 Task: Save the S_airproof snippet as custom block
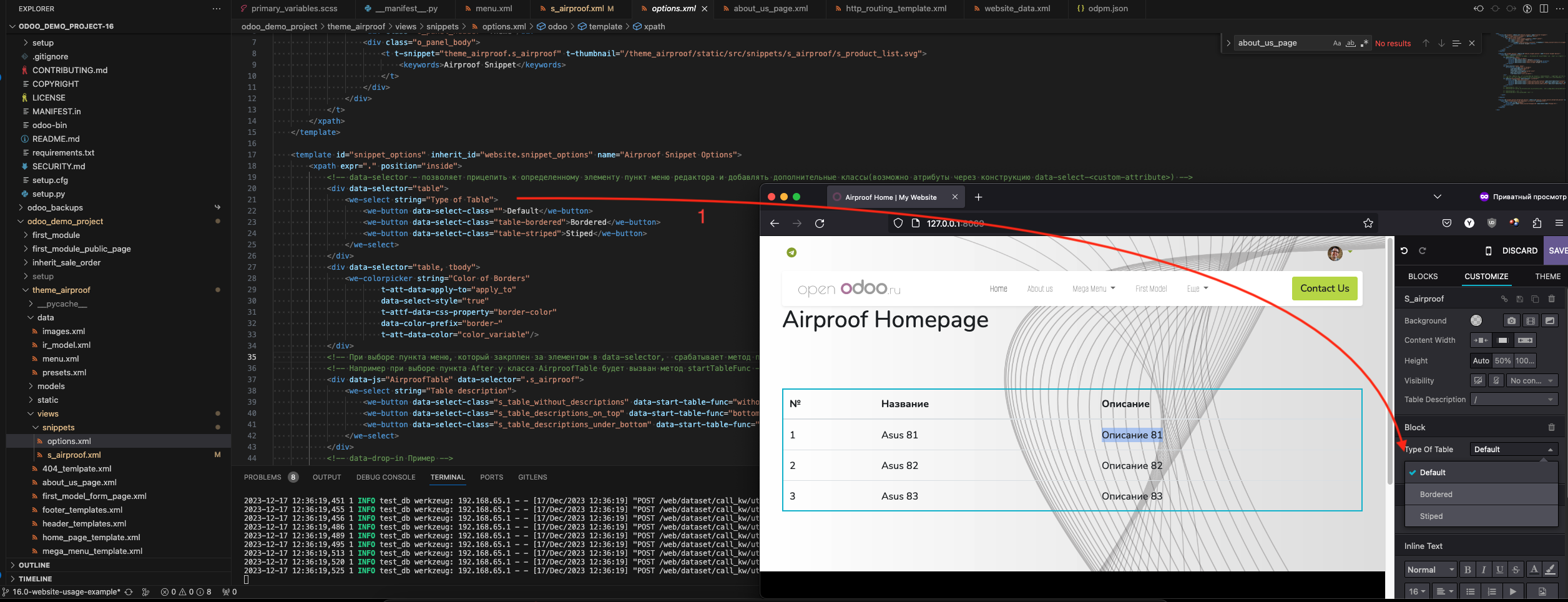click(x=1519, y=299)
